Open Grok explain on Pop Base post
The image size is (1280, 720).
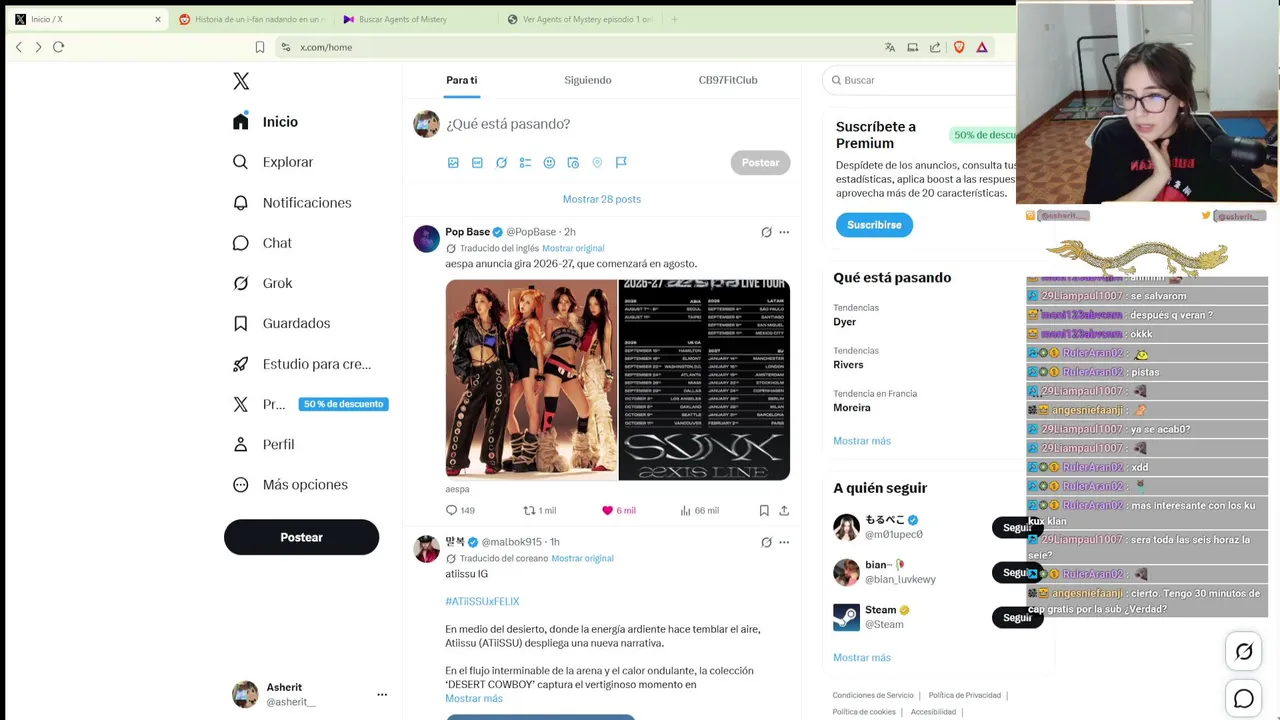(766, 232)
